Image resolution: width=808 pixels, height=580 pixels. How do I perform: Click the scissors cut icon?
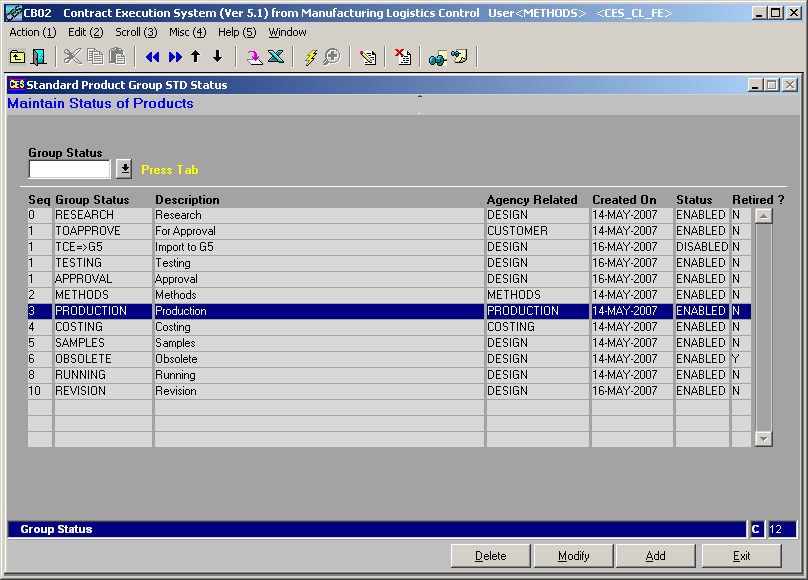coord(72,57)
